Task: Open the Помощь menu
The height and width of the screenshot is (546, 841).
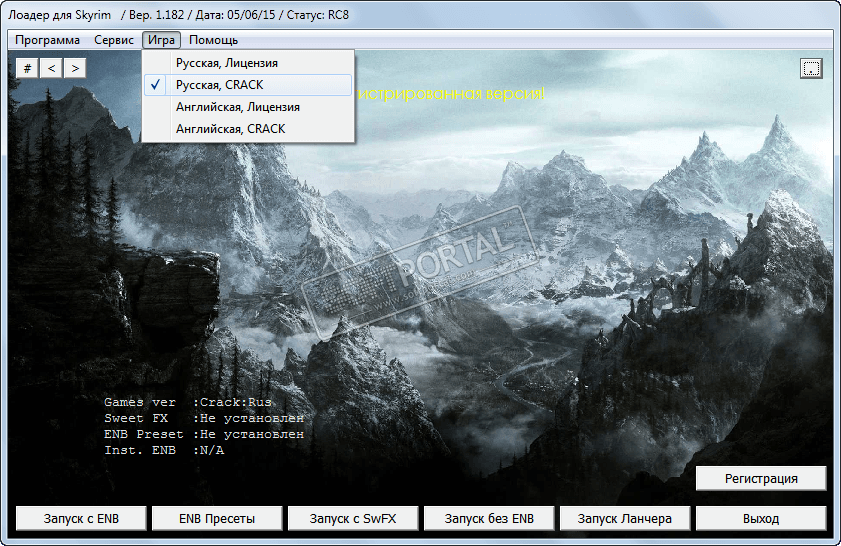Action: [213, 40]
